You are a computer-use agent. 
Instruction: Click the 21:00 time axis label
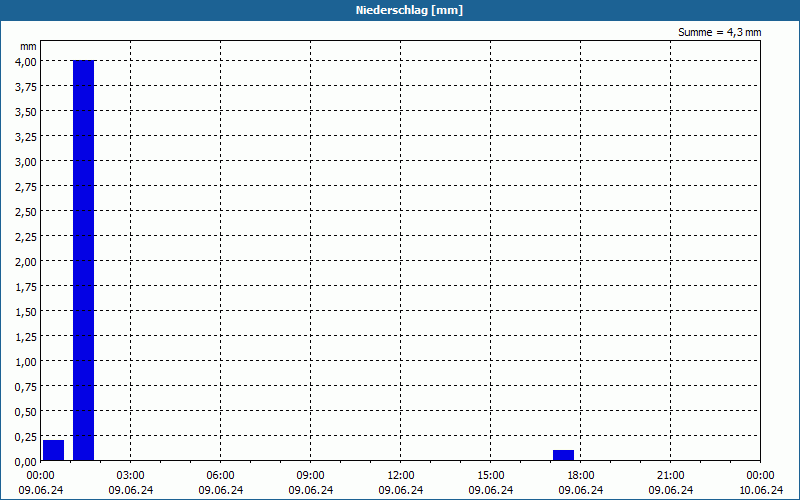670,476
